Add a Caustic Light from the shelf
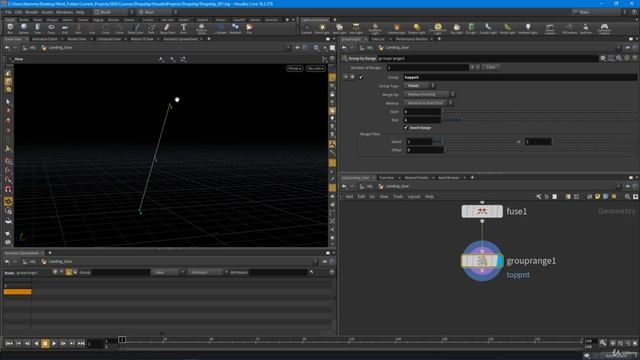Image resolution: width=640 pixels, height=360 pixels. (488, 29)
